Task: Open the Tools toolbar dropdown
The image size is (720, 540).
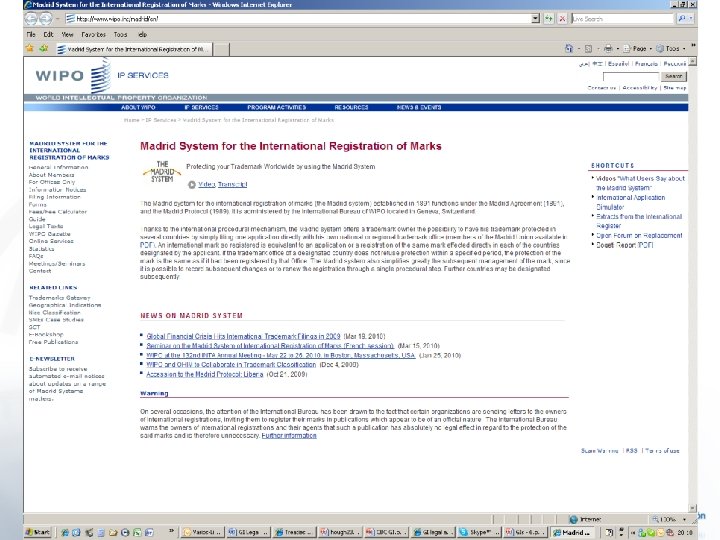Action: tap(671, 48)
